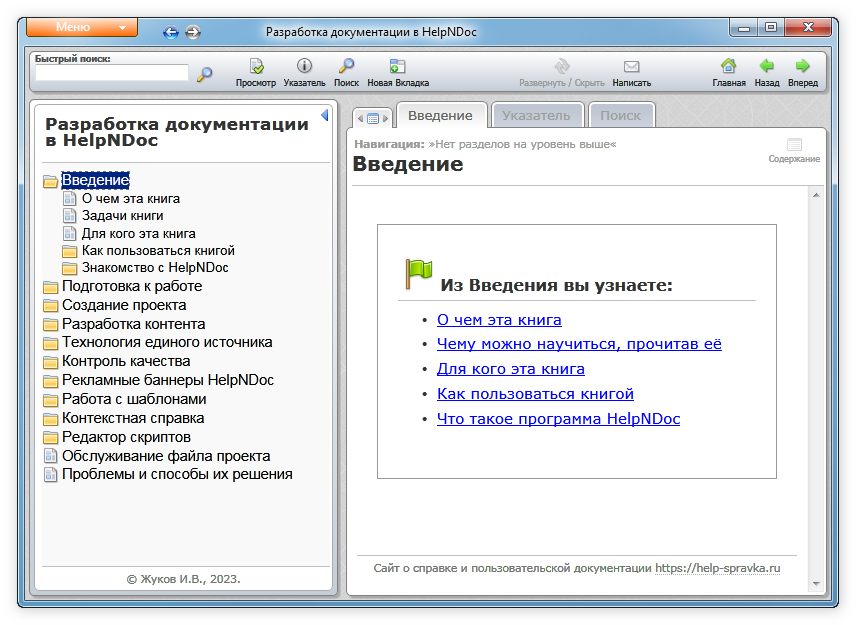This screenshot has height=625, width=856.
Task: Expand Контроль качества section
Action: pos(126,361)
